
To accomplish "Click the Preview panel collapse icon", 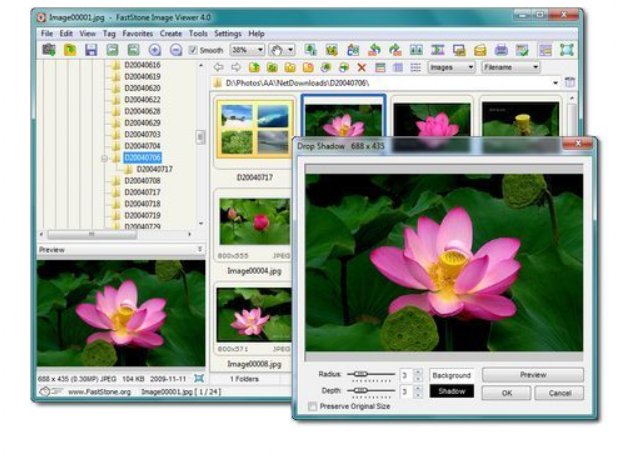I will coord(200,249).
